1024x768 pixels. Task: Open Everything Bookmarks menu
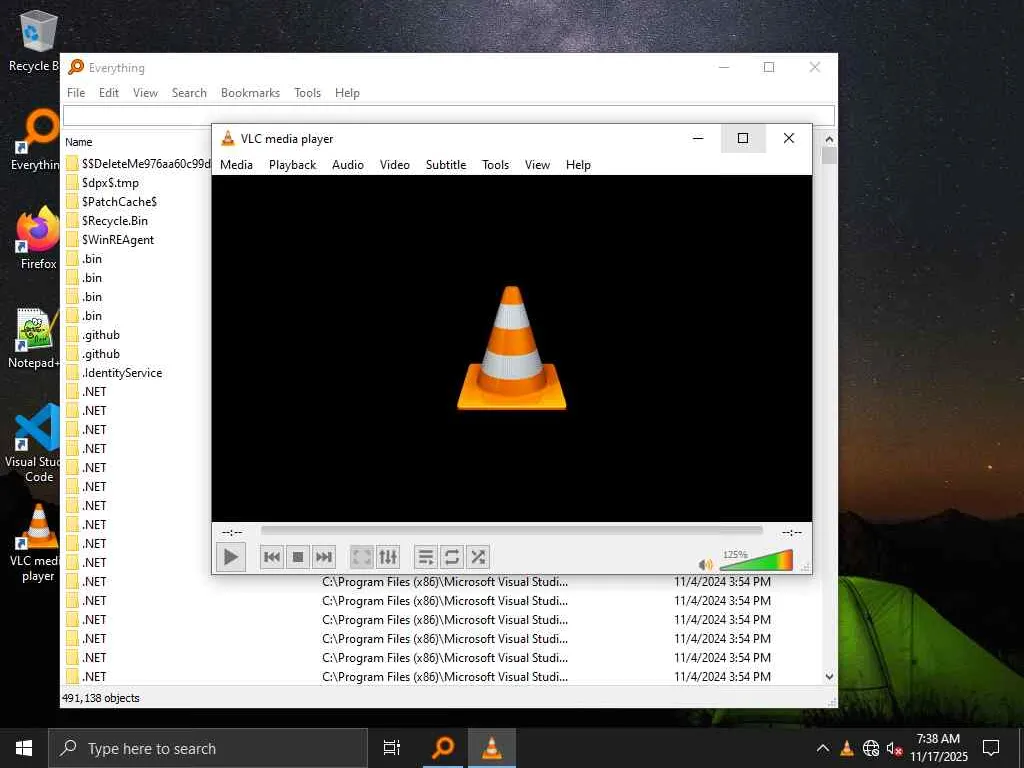pyautogui.click(x=250, y=93)
